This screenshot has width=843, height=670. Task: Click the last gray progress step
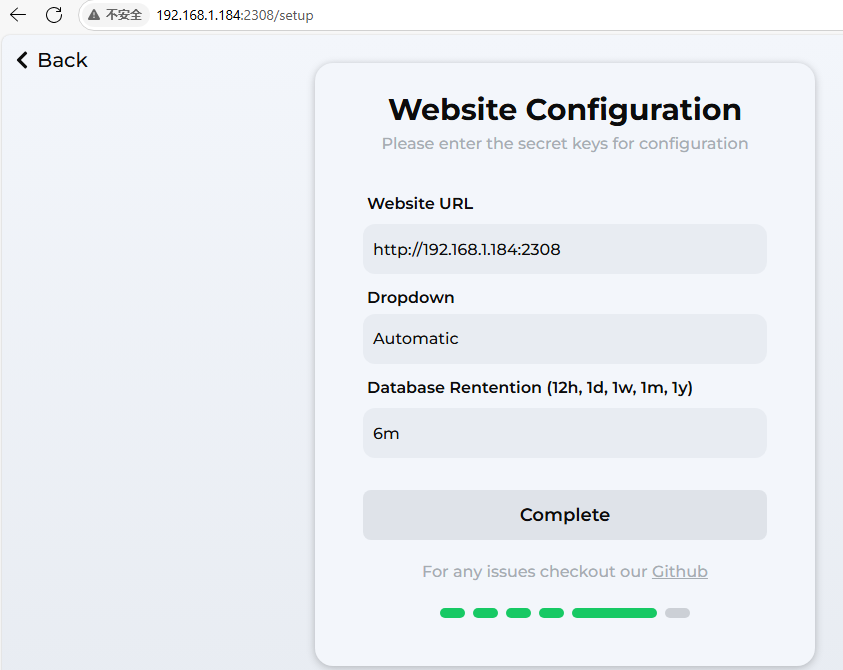coord(677,613)
